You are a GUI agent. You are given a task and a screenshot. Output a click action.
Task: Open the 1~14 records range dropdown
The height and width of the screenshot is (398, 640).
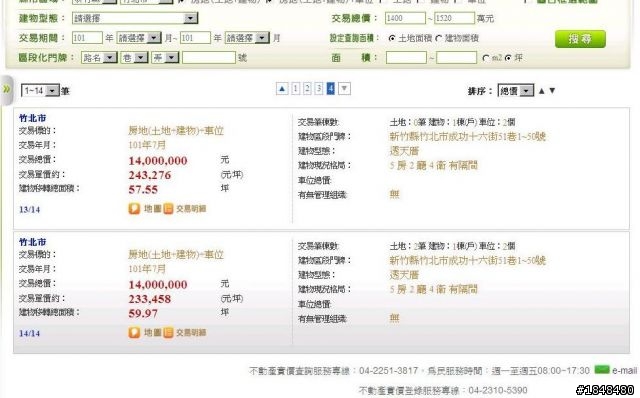(x=40, y=90)
